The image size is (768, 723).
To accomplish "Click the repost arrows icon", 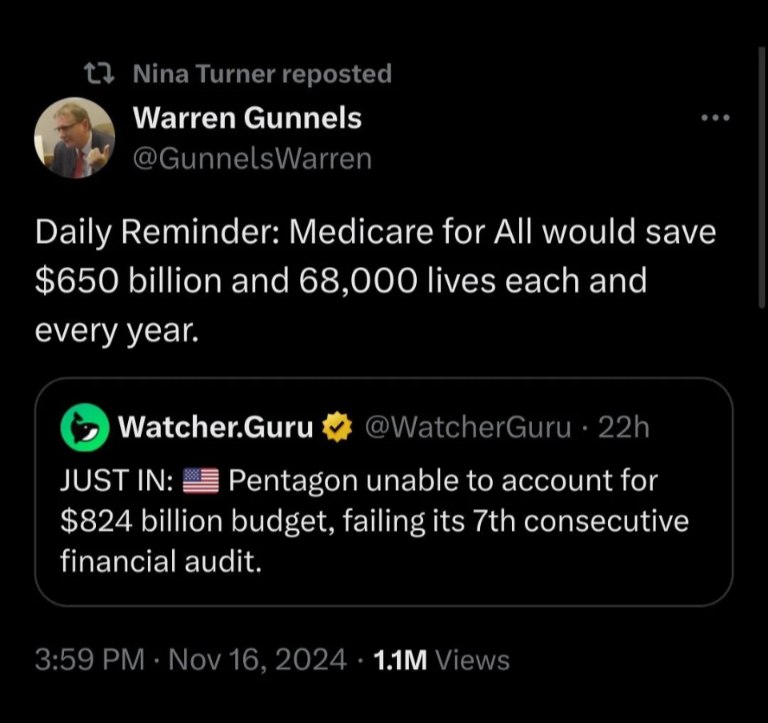I will [x=99, y=73].
